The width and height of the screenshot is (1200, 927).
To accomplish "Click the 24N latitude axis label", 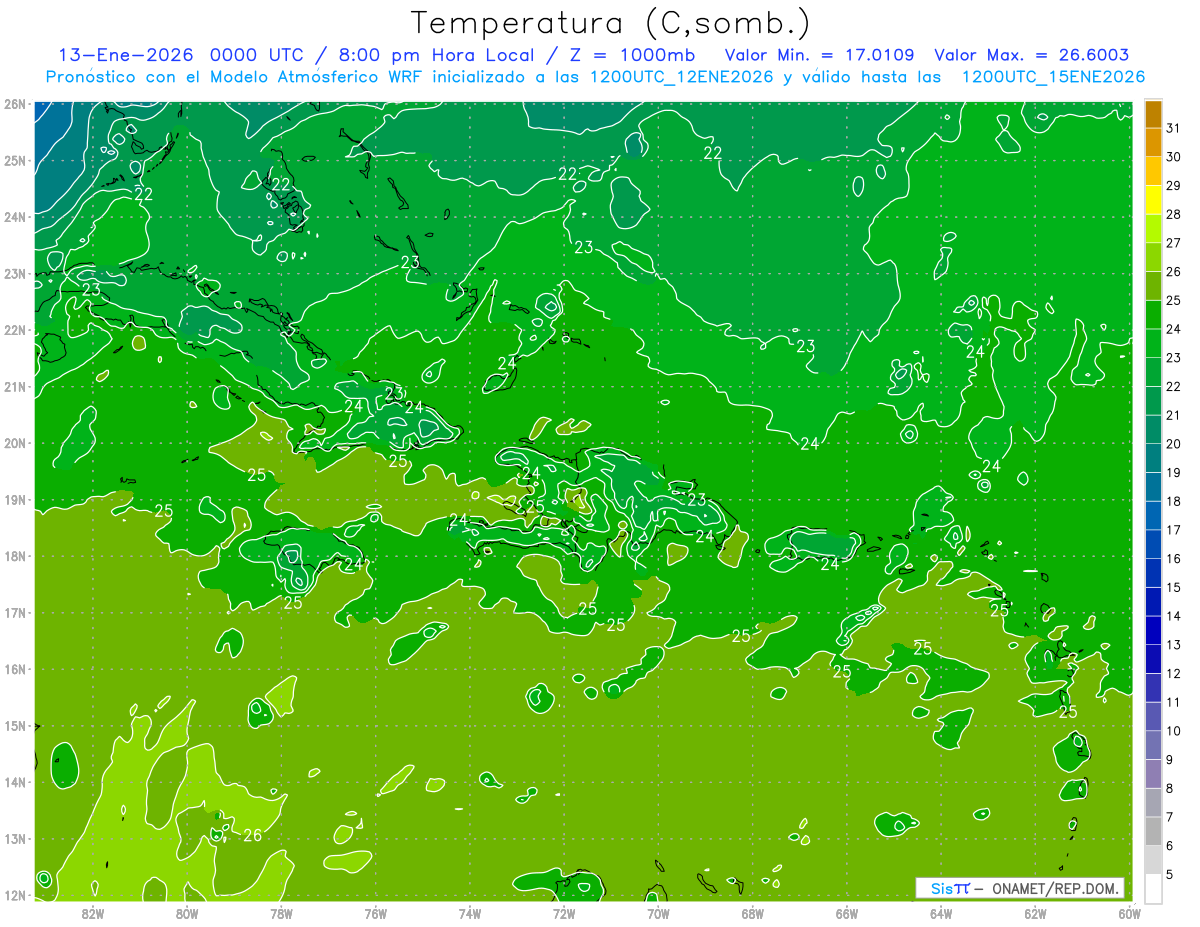I will point(14,217).
